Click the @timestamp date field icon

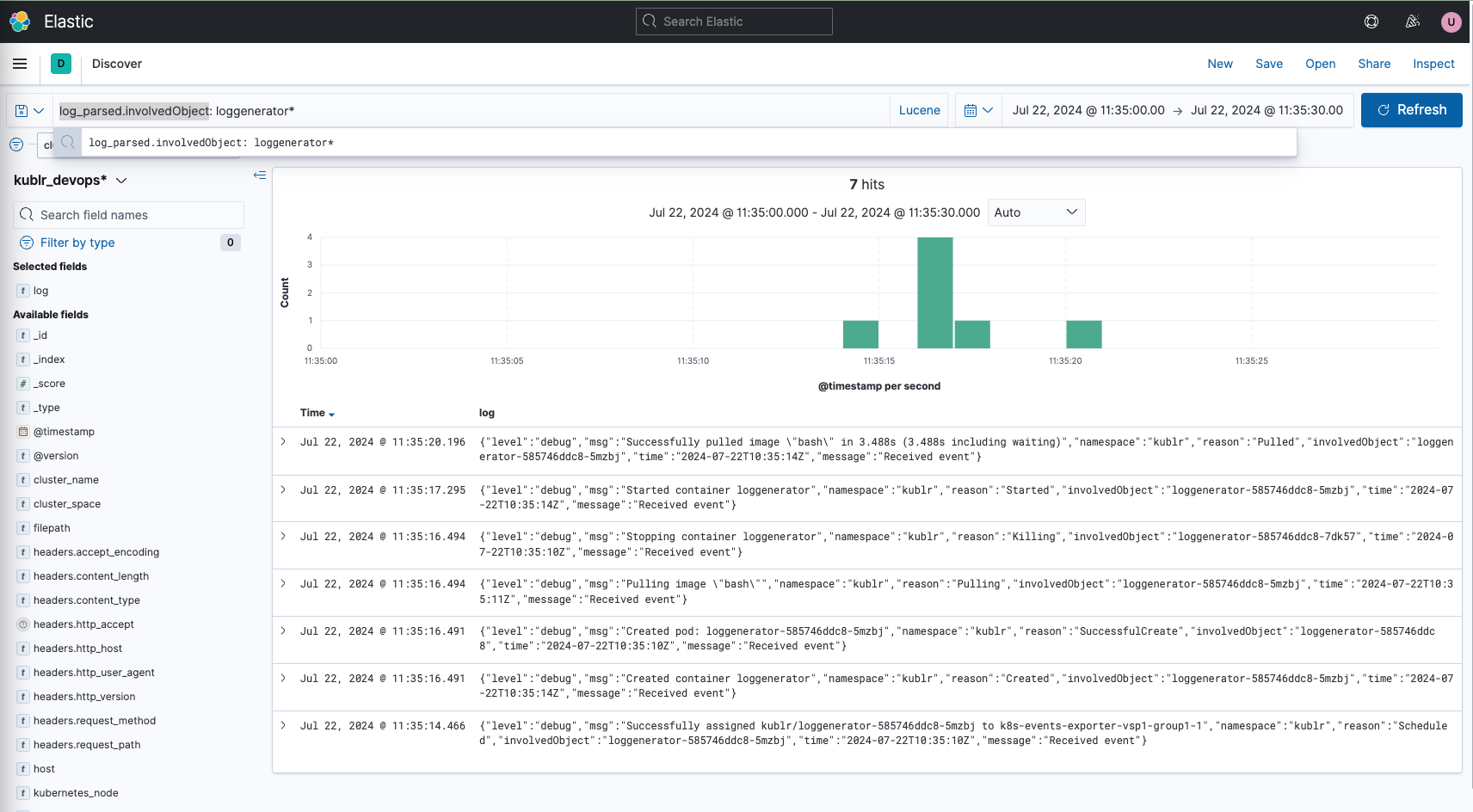[x=23, y=432]
